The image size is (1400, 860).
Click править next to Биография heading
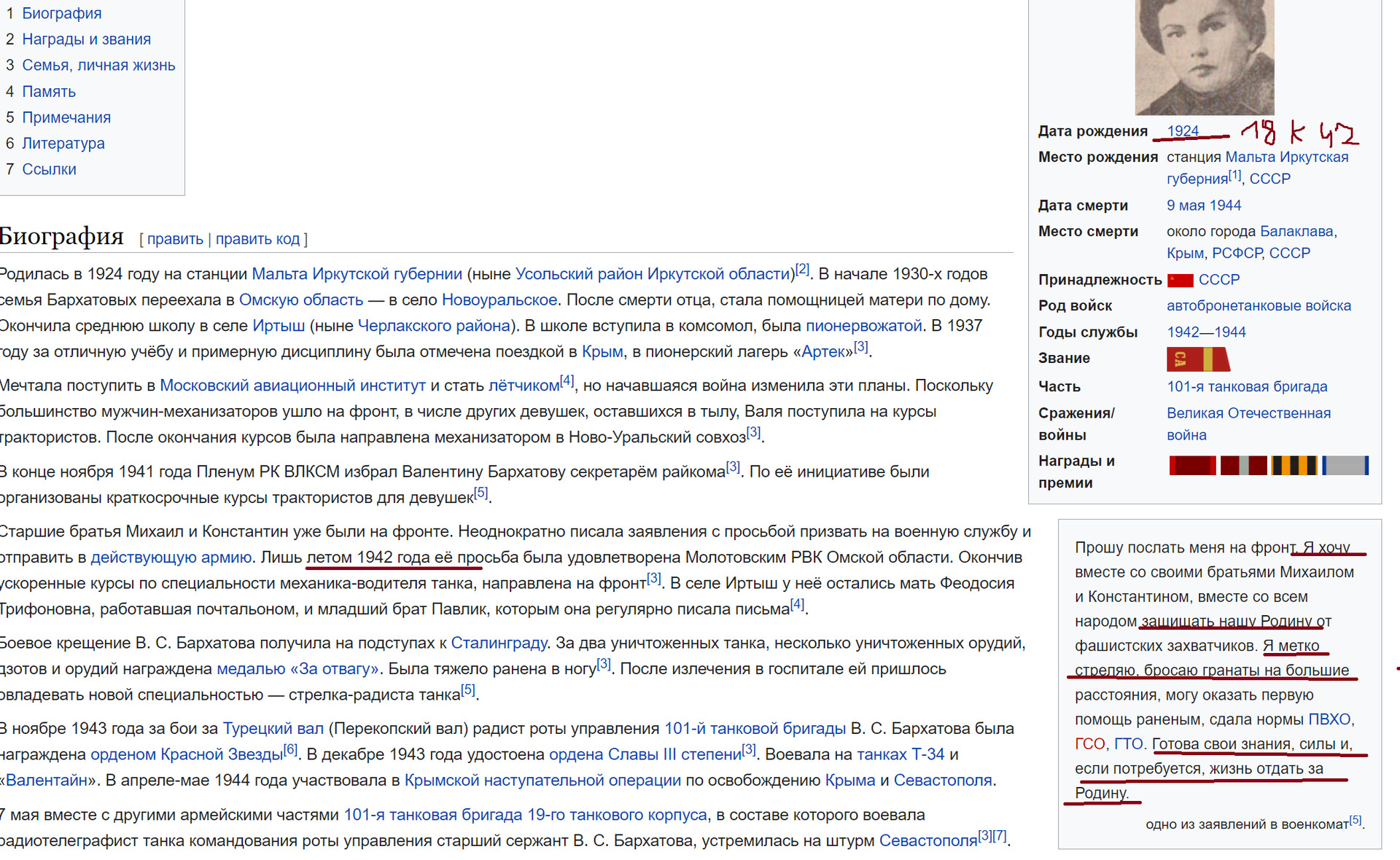(x=175, y=239)
